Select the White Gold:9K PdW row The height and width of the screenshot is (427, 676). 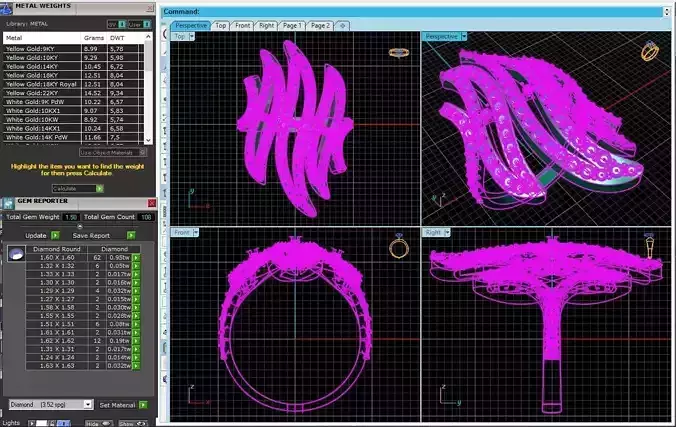tap(74, 102)
